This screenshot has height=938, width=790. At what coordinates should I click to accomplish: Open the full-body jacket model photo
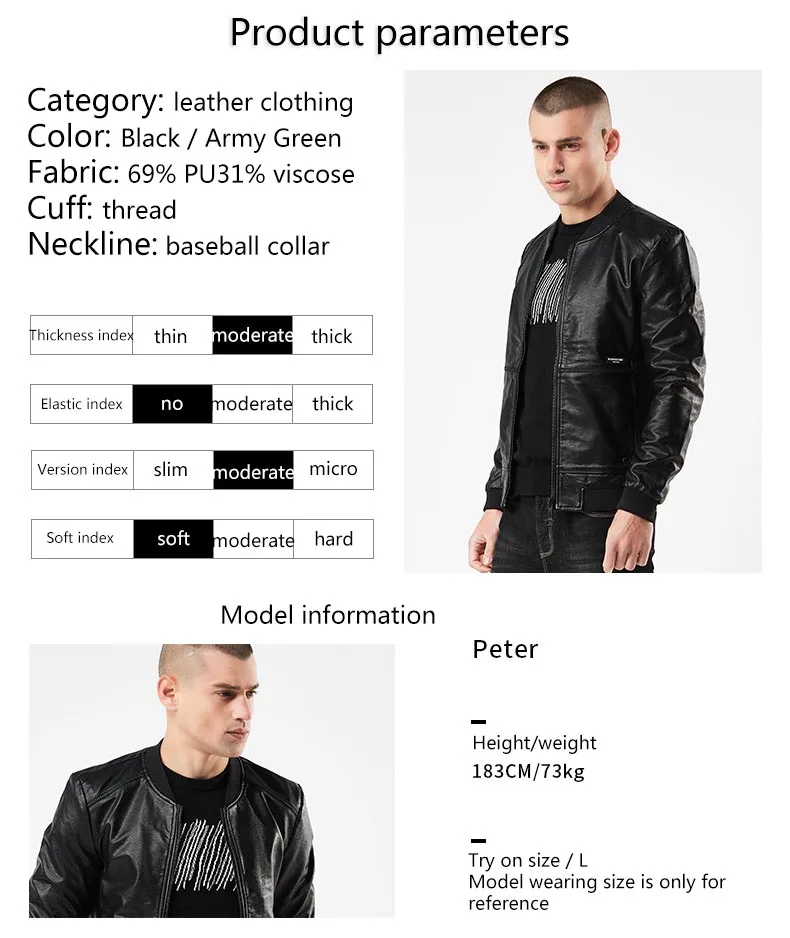(582, 321)
